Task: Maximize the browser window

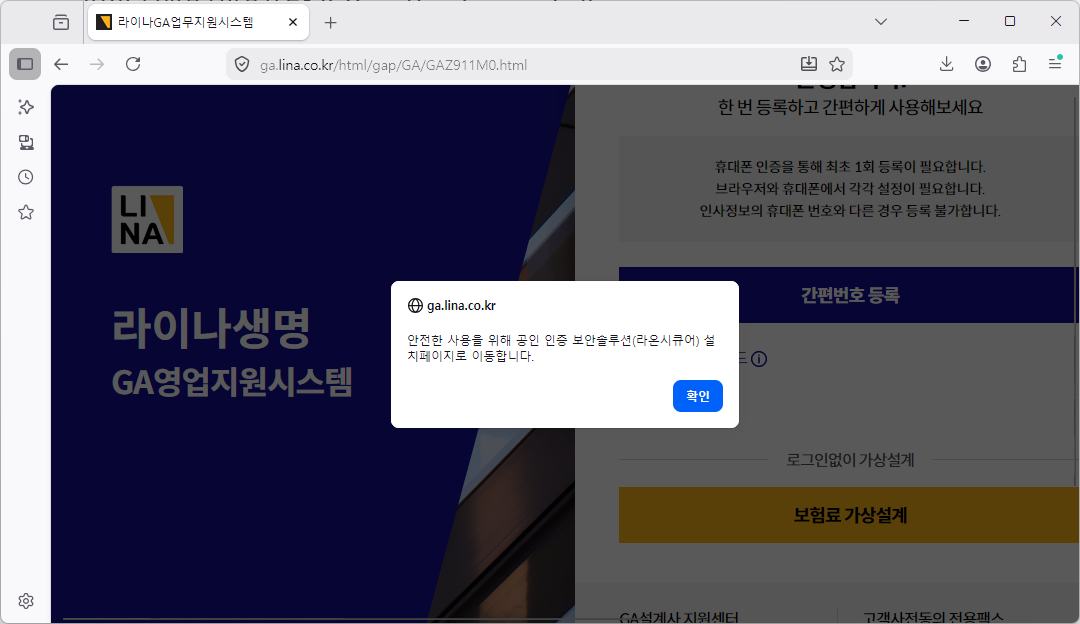Action: (1010, 21)
